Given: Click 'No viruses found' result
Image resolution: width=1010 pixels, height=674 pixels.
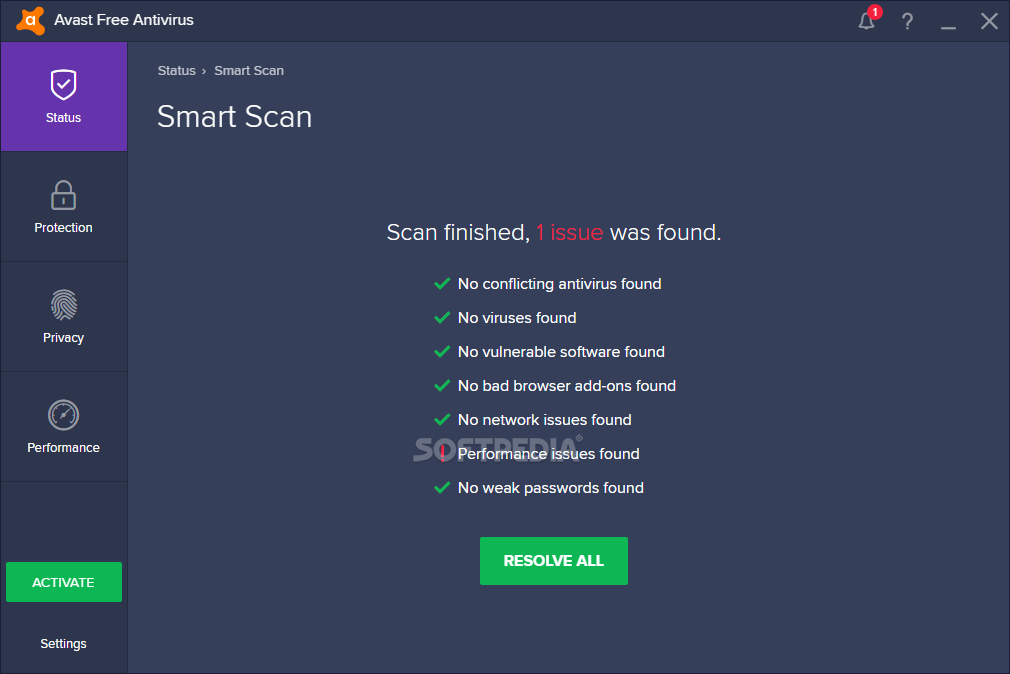Looking at the screenshot, I should [517, 318].
